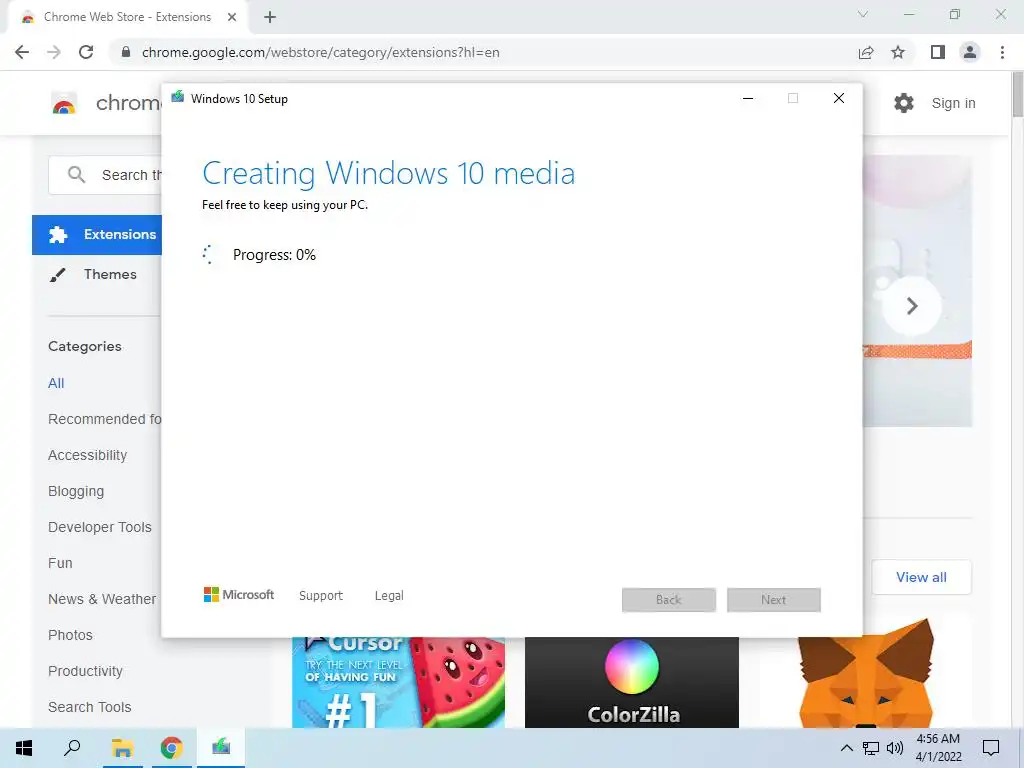
Task: Open File Explorer from the taskbar
Action: pos(122,748)
